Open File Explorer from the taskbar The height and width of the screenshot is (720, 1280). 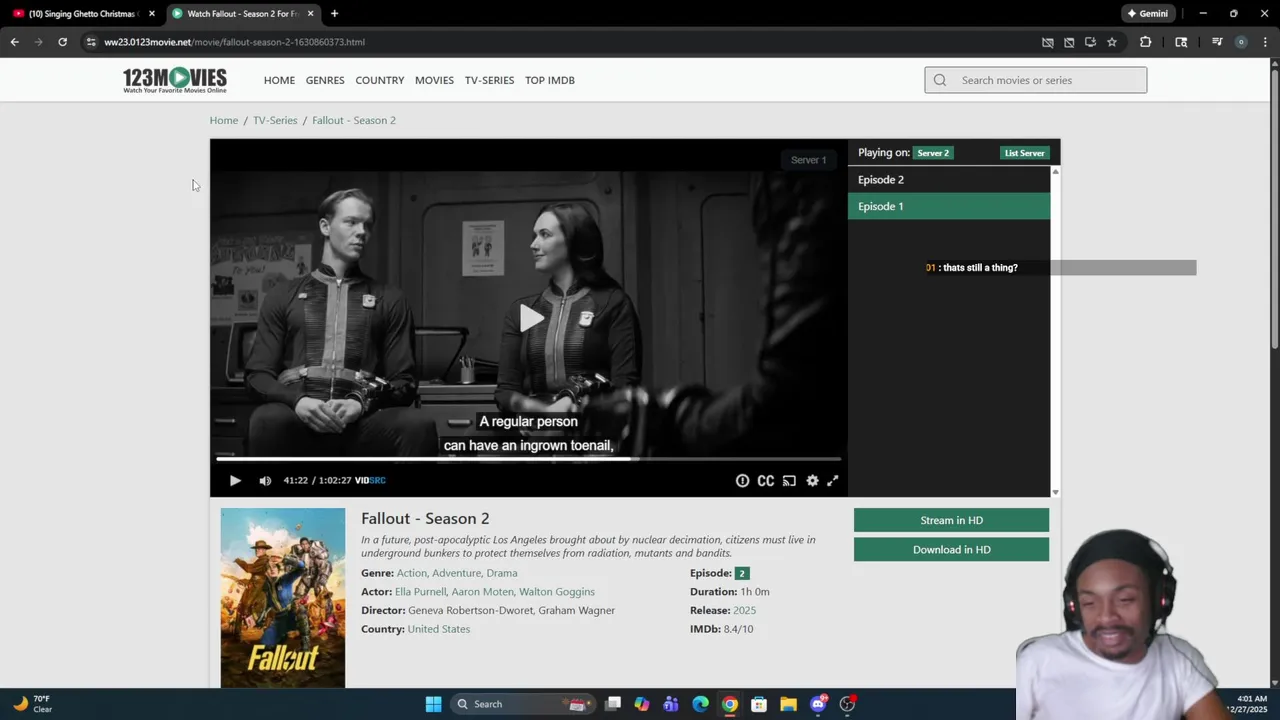pyautogui.click(x=788, y=704)
